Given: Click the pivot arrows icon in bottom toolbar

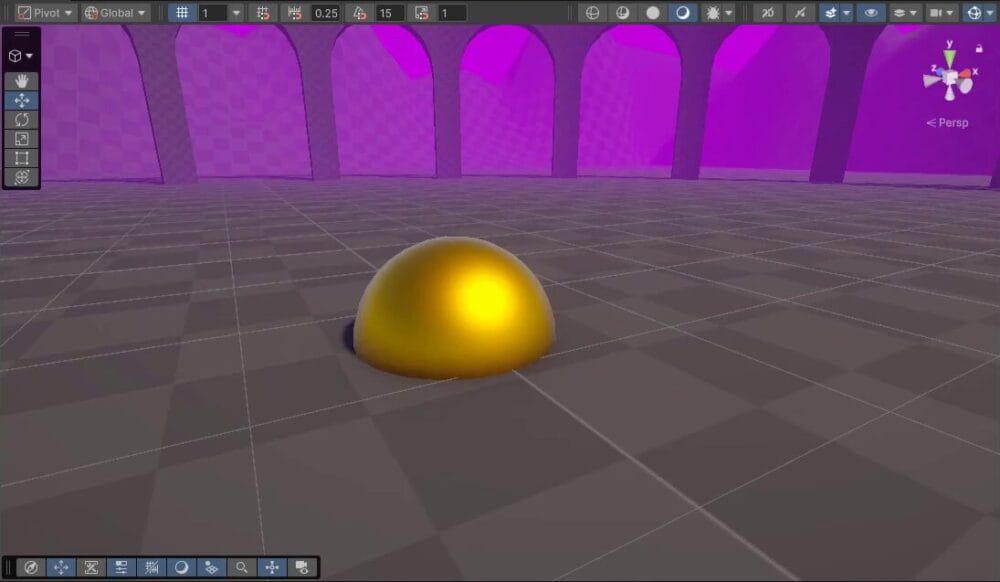Looking at the screenshot, I should pyautogui.click(x=272, y=567).
